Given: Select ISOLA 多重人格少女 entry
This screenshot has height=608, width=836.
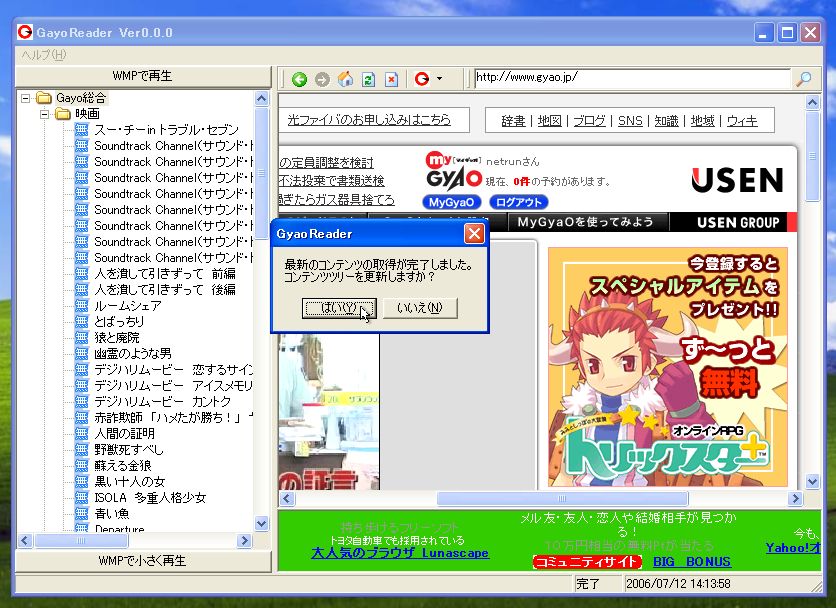Looking at the screenshot, I should [150, 498].
